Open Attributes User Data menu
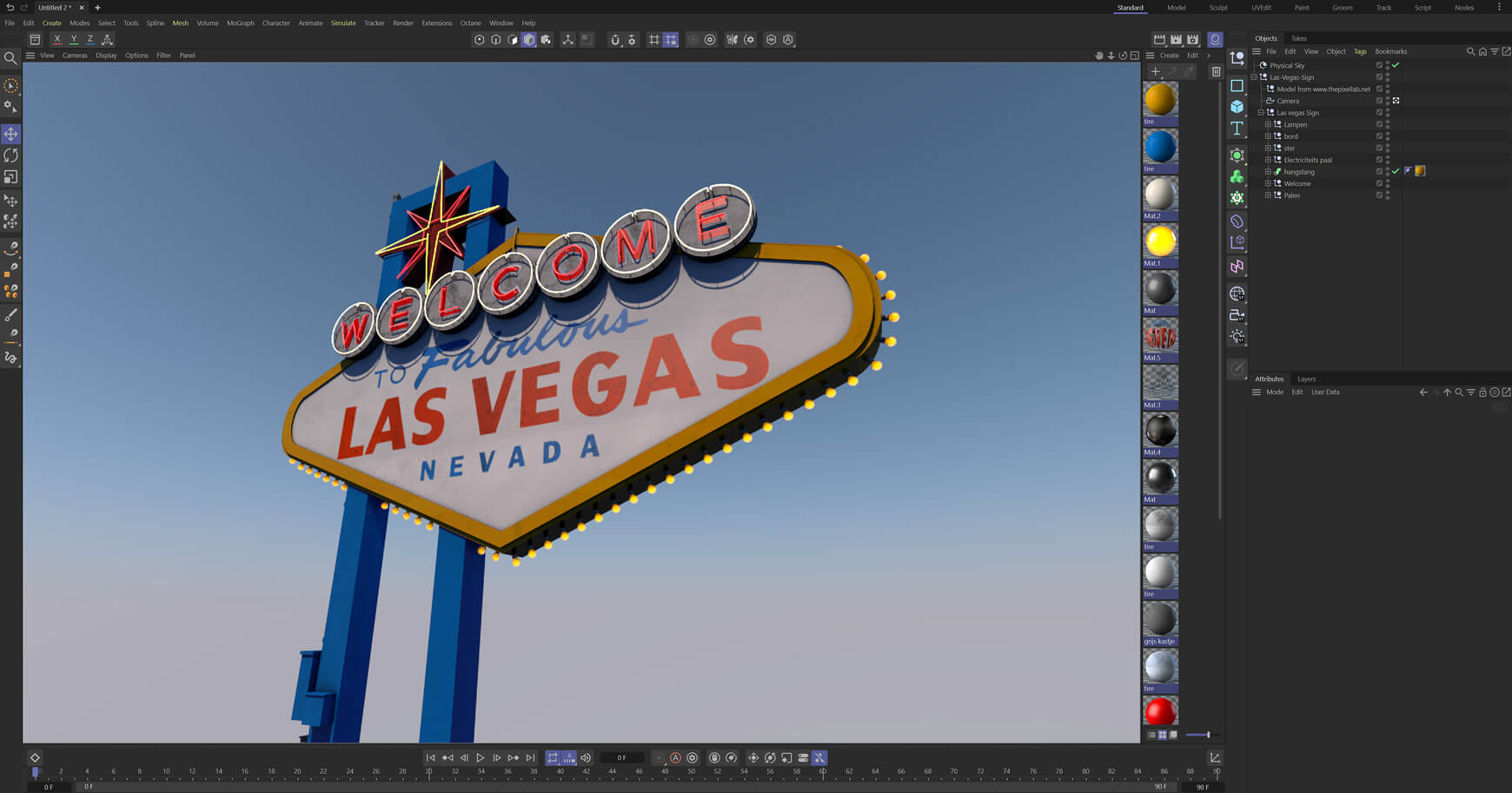The height and width of the screenshot is (793, 1512). point(1325,393)
